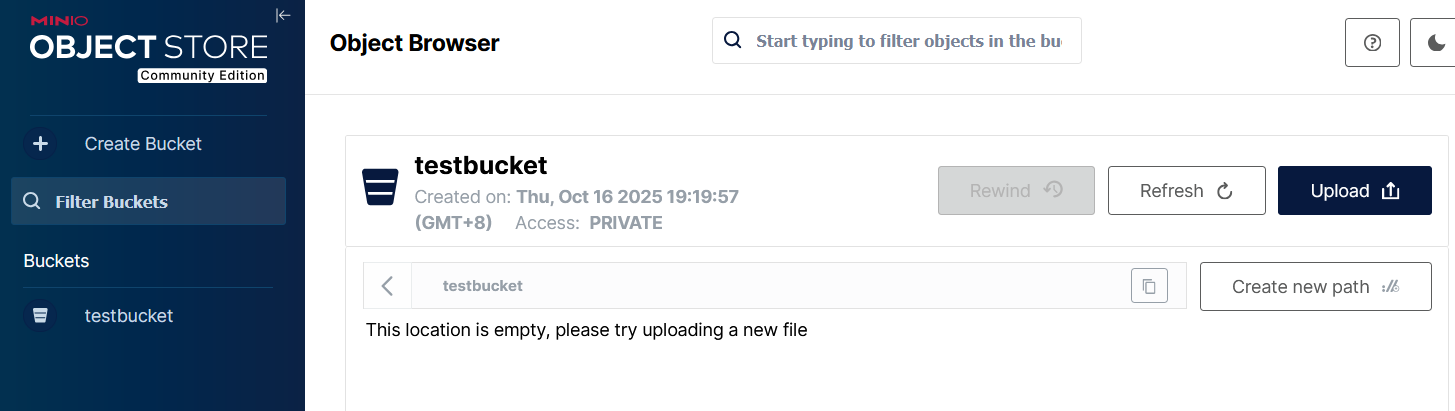This screenshot has width=1455, height=411.
Task: Click the disabled Rewind button
Action: 1016,191
